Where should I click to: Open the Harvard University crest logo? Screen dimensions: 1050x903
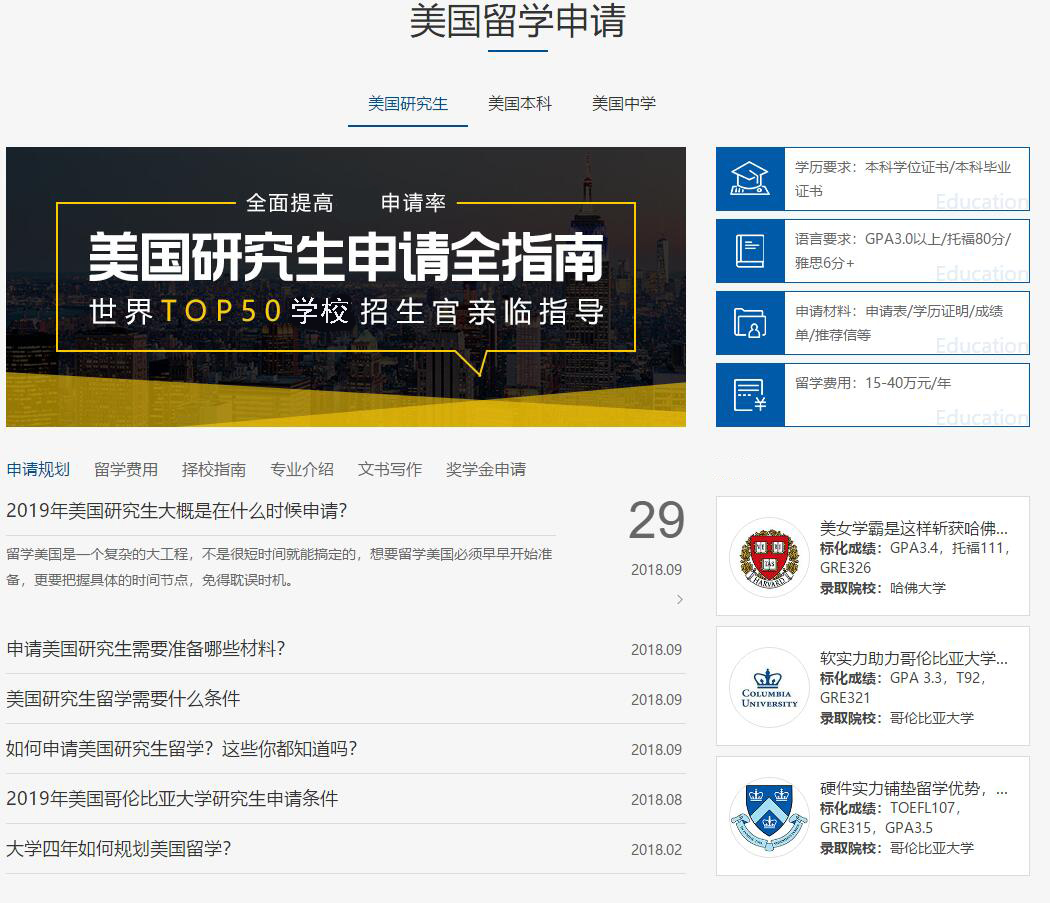point(769,557)
